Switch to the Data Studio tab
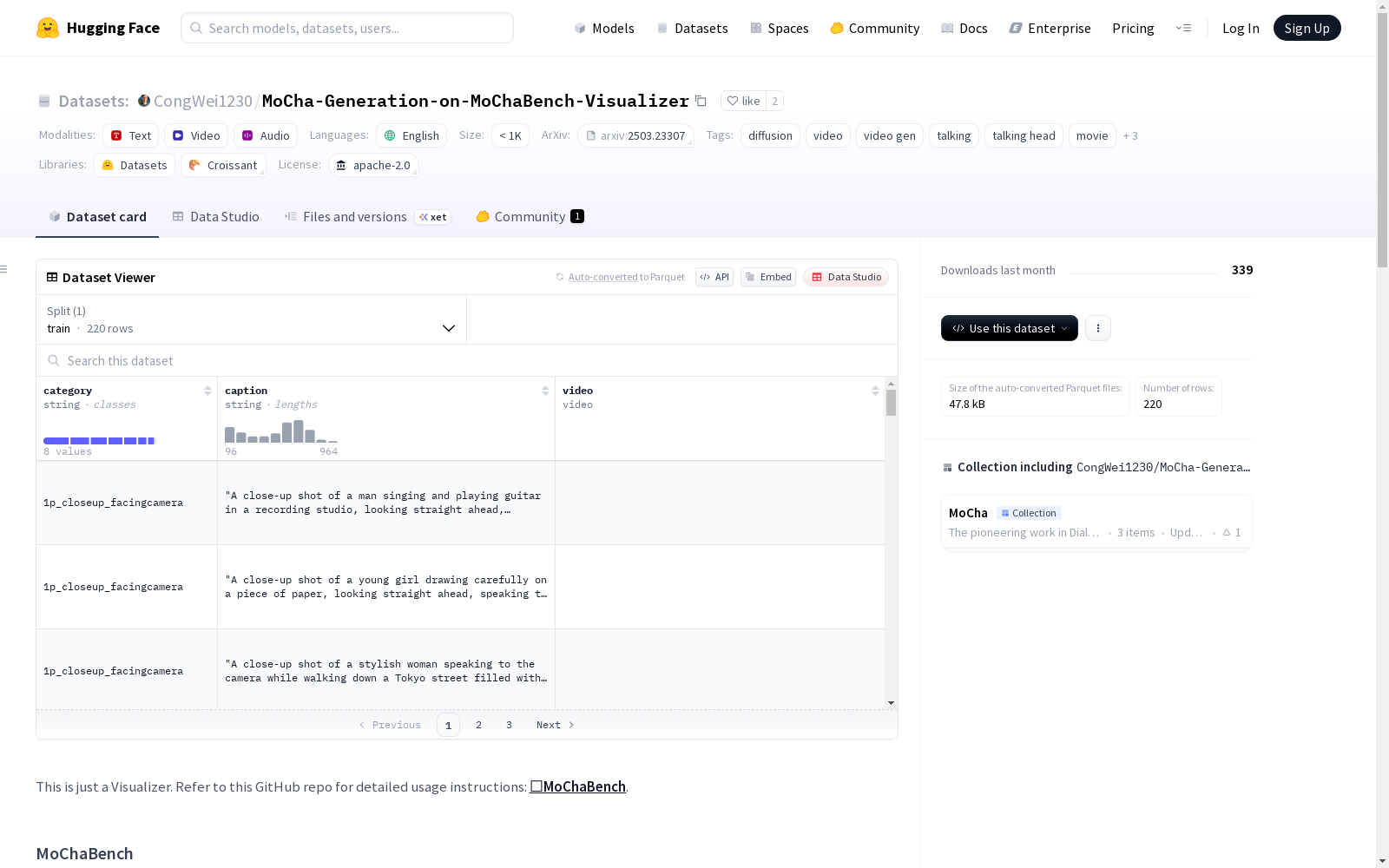Screen dimensions: 1389x868 pos(216,217)
